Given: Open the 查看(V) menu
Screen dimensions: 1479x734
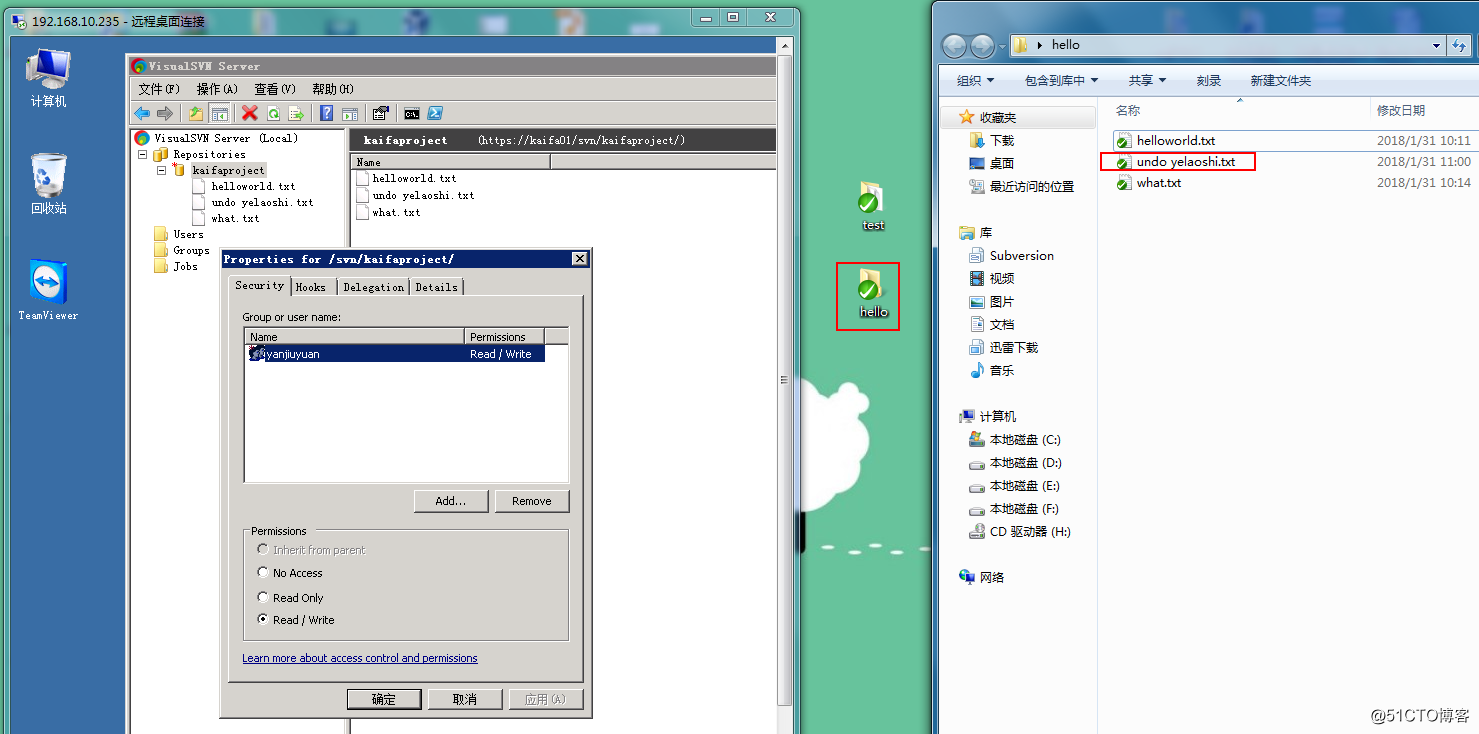Looking at the screenshot, I should (x=275, y=89).
